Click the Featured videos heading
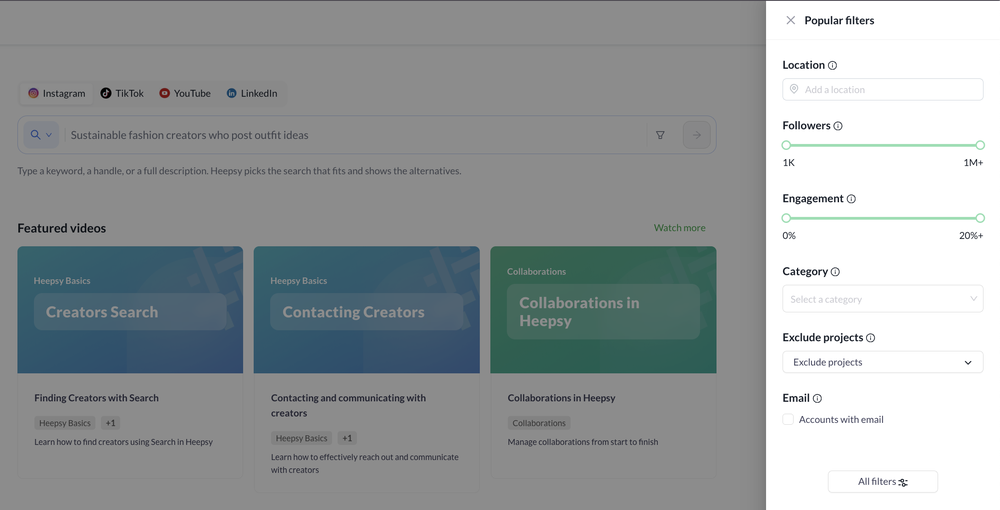The height and width of the screenshot is (510, 1000). (x=62, y=228)
